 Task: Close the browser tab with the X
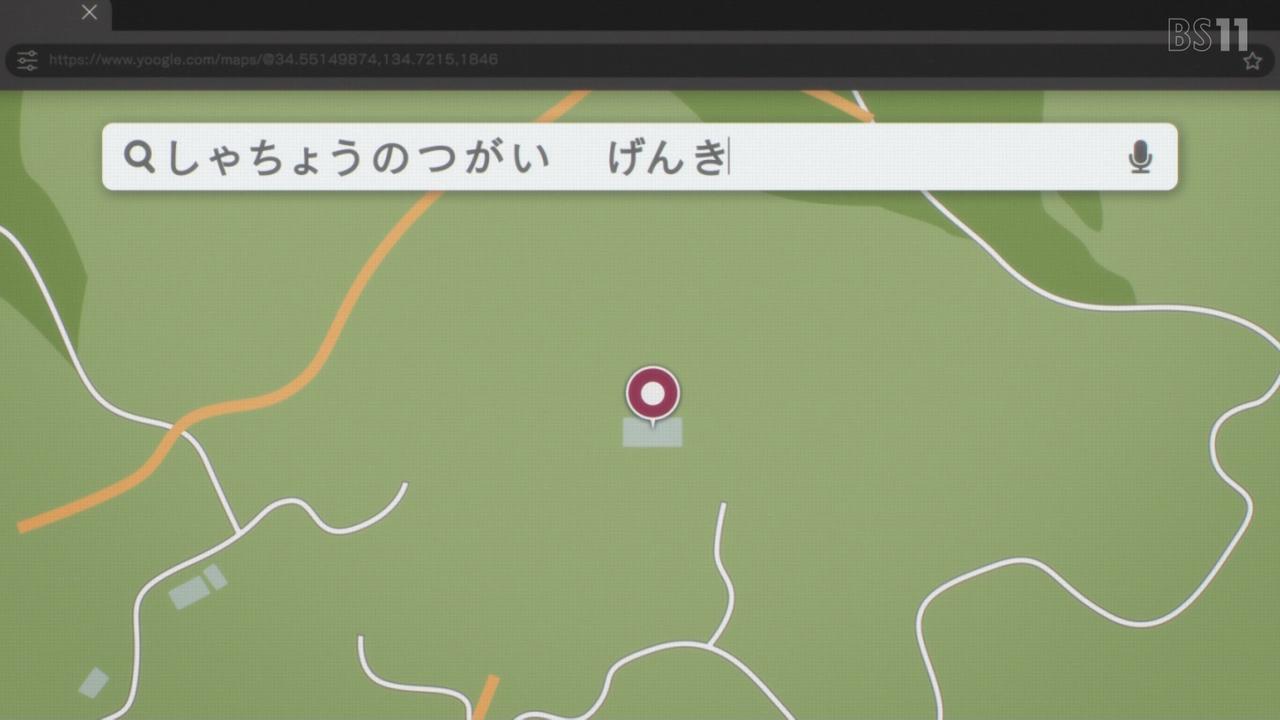[x=89, y=13]
